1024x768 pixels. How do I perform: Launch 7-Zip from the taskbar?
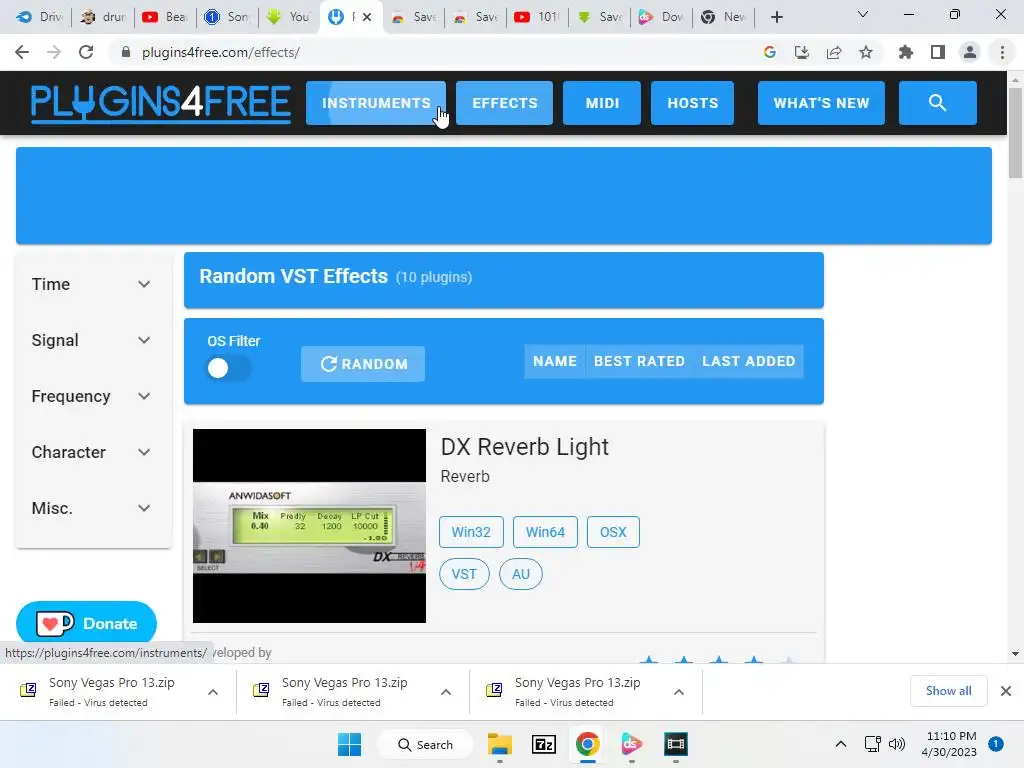544,744
